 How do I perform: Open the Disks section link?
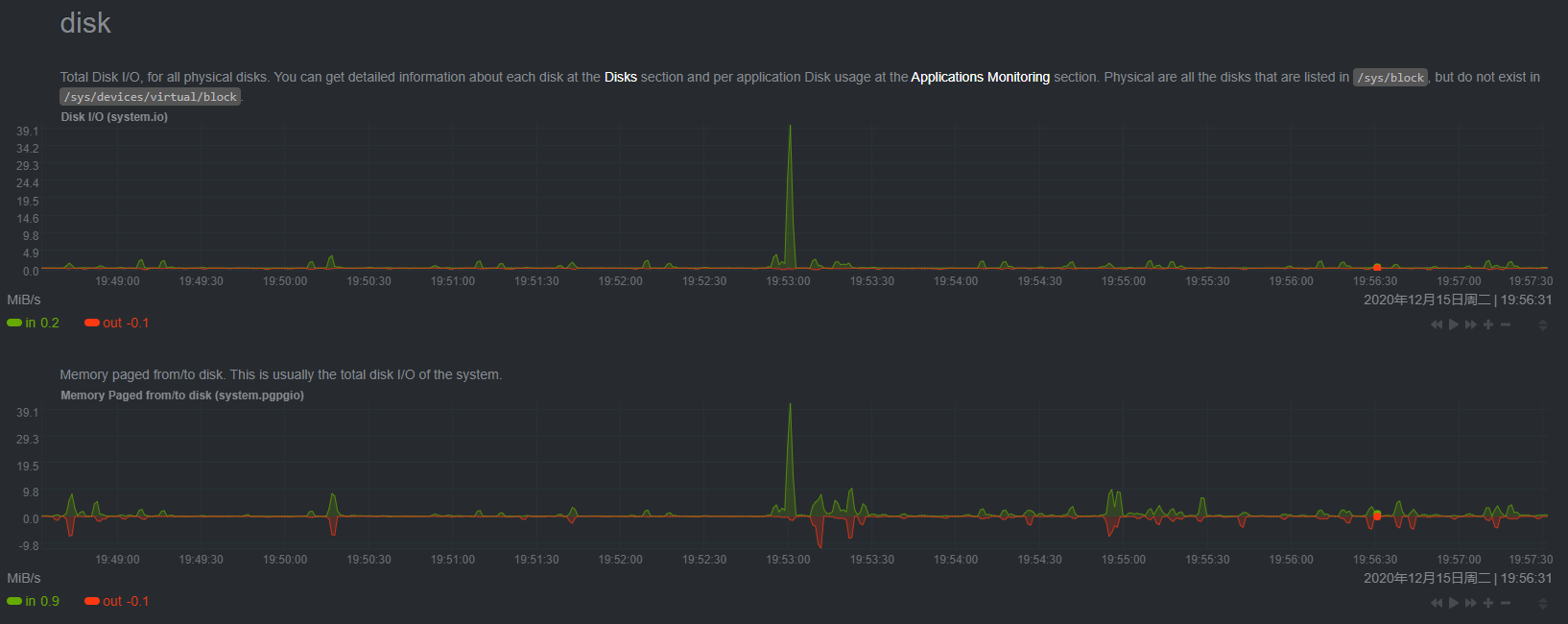621,77
